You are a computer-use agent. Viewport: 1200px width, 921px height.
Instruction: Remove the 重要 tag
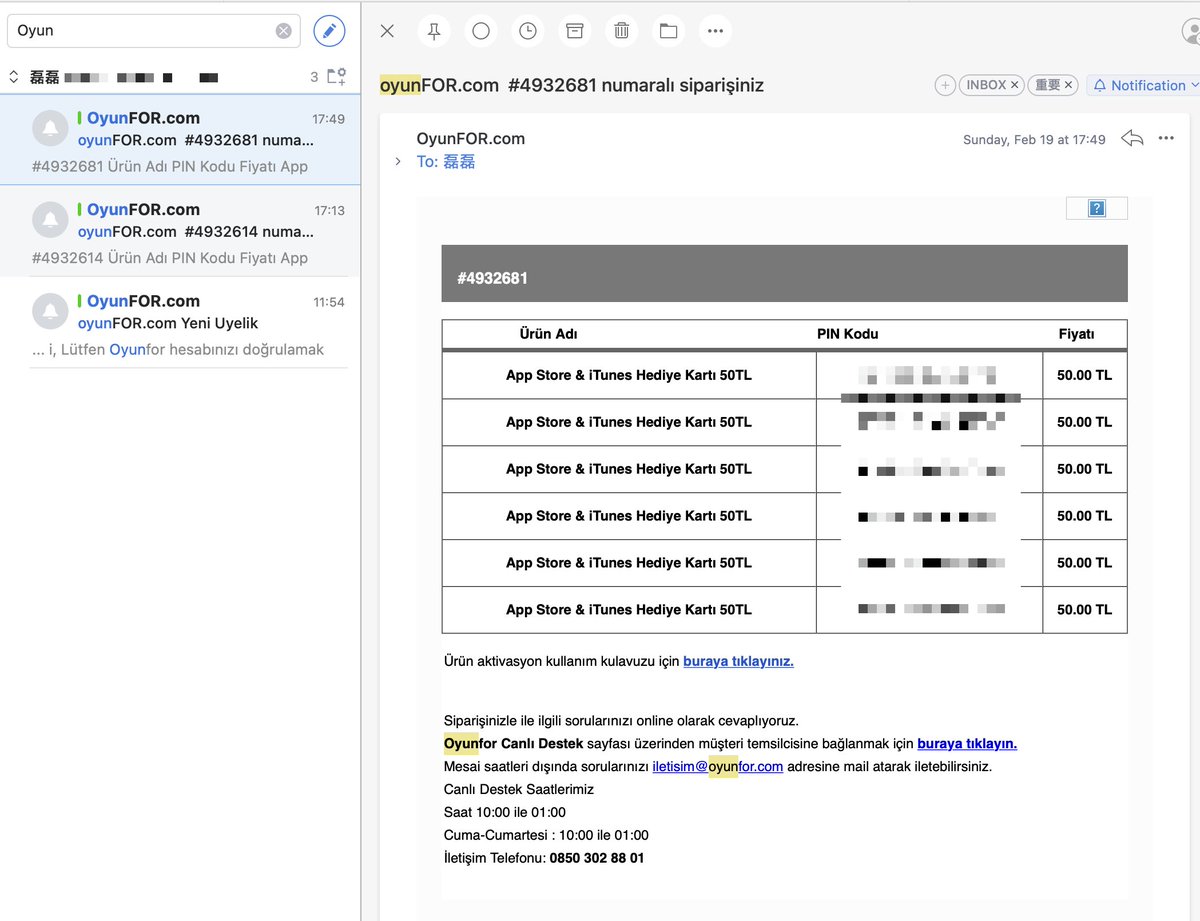[1068, 85]
